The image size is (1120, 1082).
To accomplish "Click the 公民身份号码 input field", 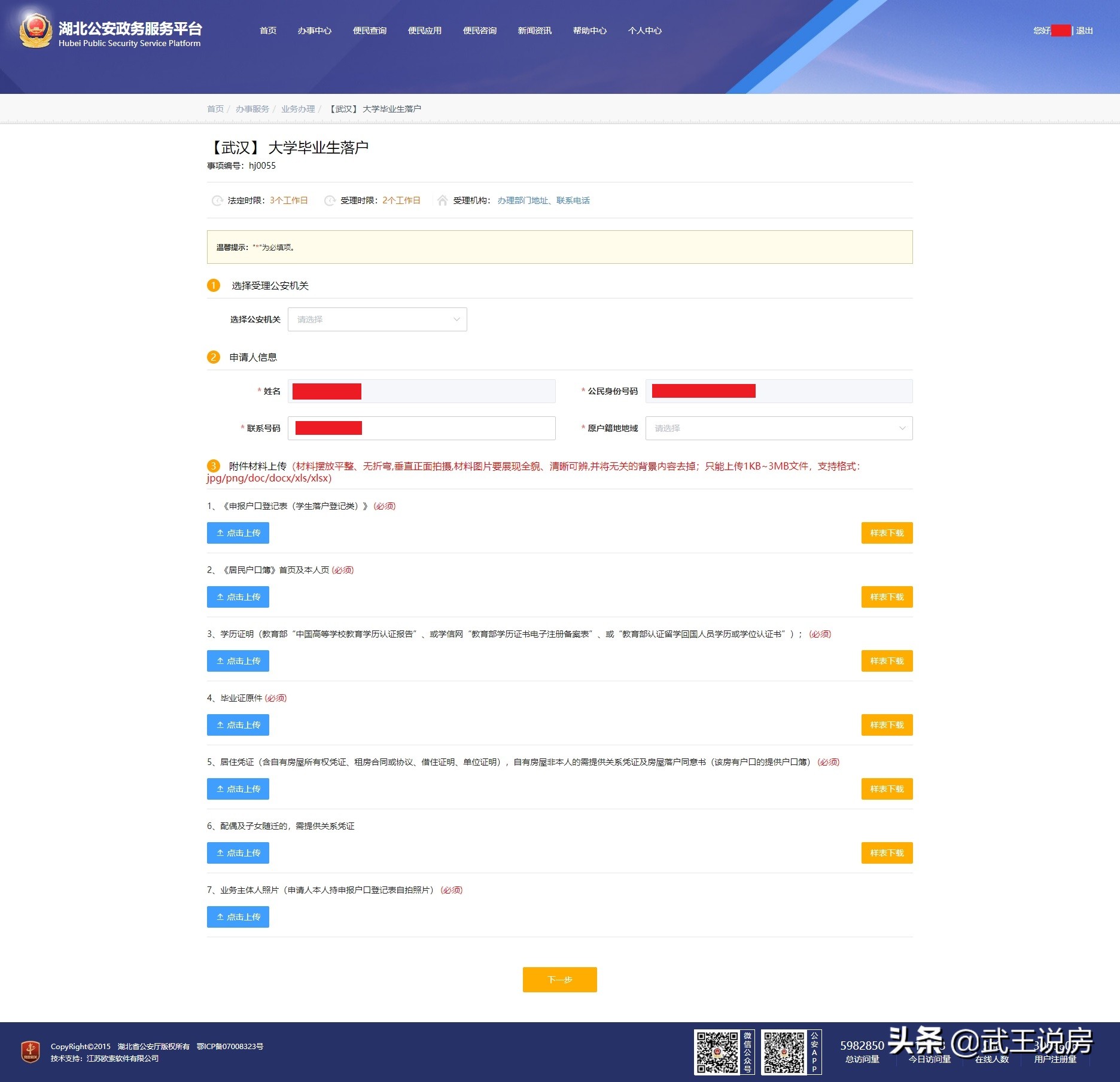I will coord(779,391).
